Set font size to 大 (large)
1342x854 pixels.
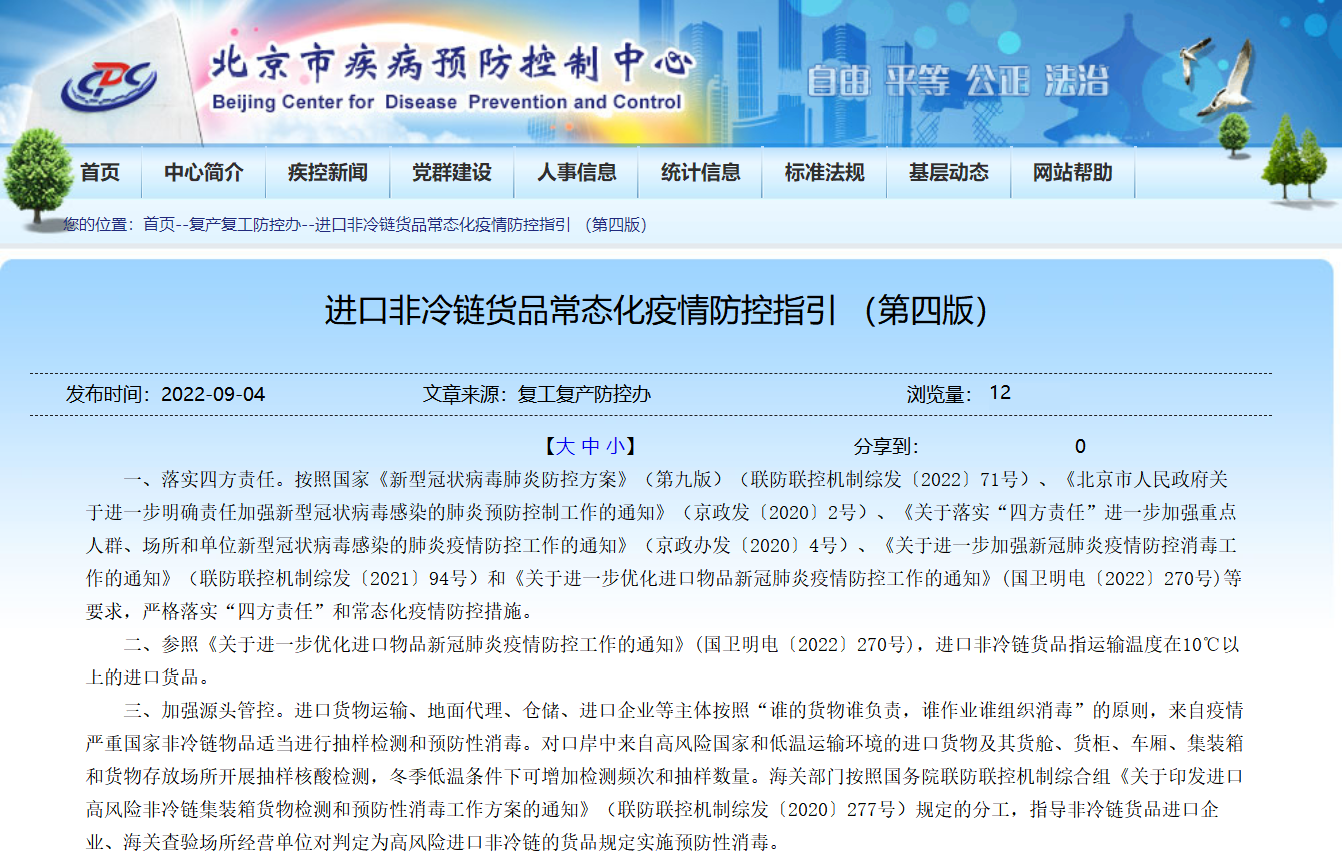pyautogui.click(x=565, y=447)
